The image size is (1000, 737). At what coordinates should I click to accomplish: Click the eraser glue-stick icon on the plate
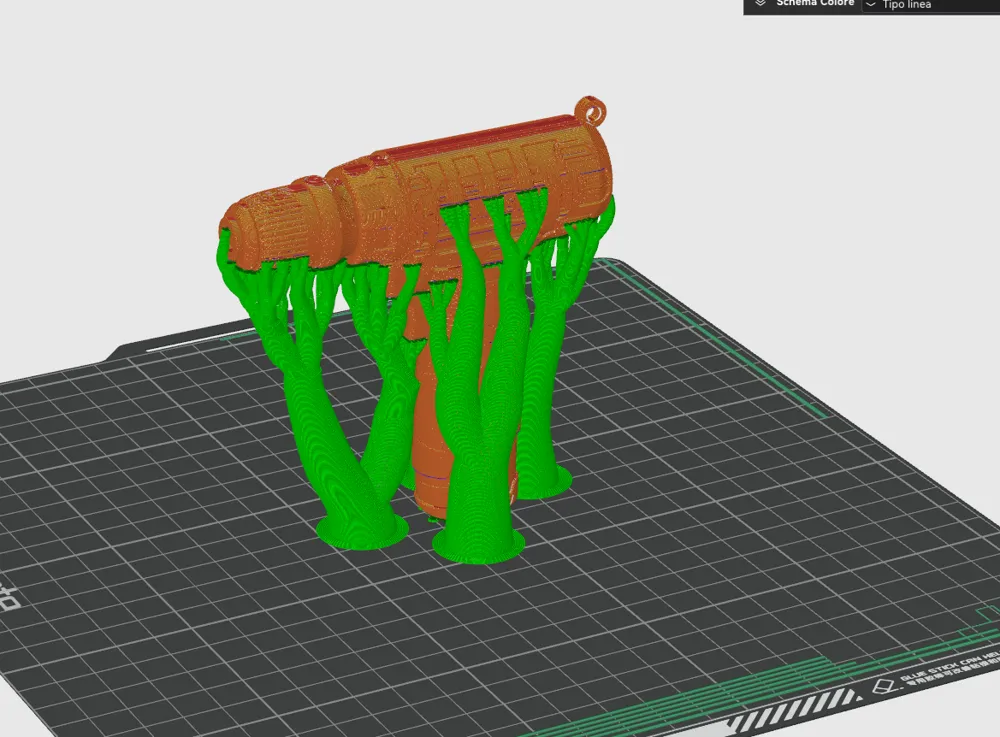click(x=884, y=687)
